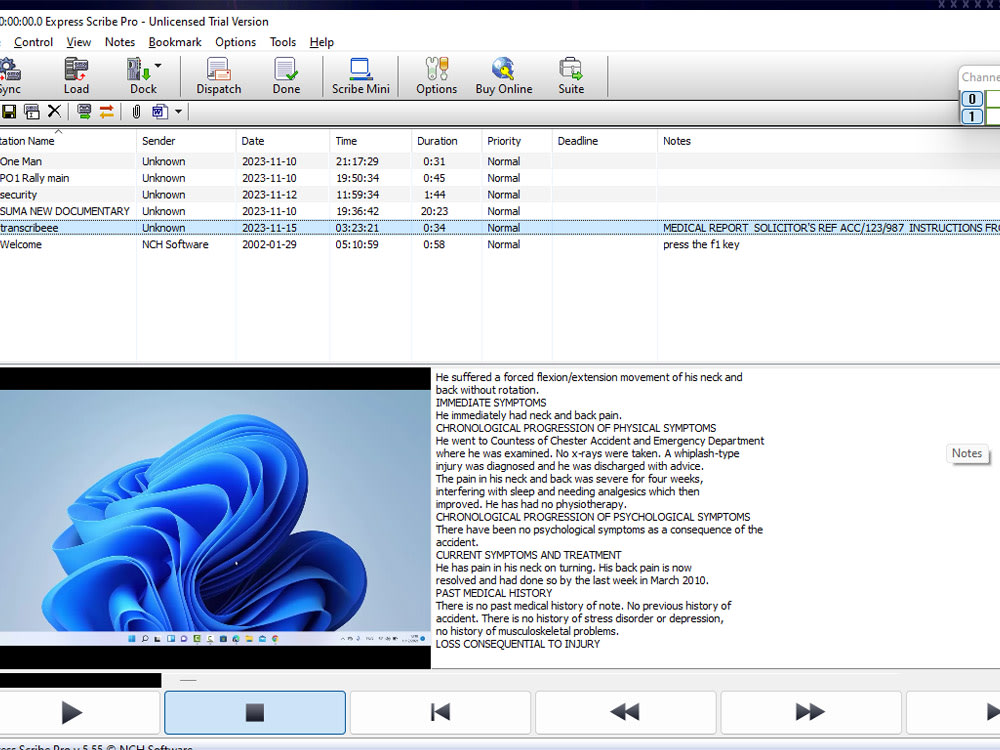
Task: Sort by the Dictation Name column header
Action: (68, 141)
